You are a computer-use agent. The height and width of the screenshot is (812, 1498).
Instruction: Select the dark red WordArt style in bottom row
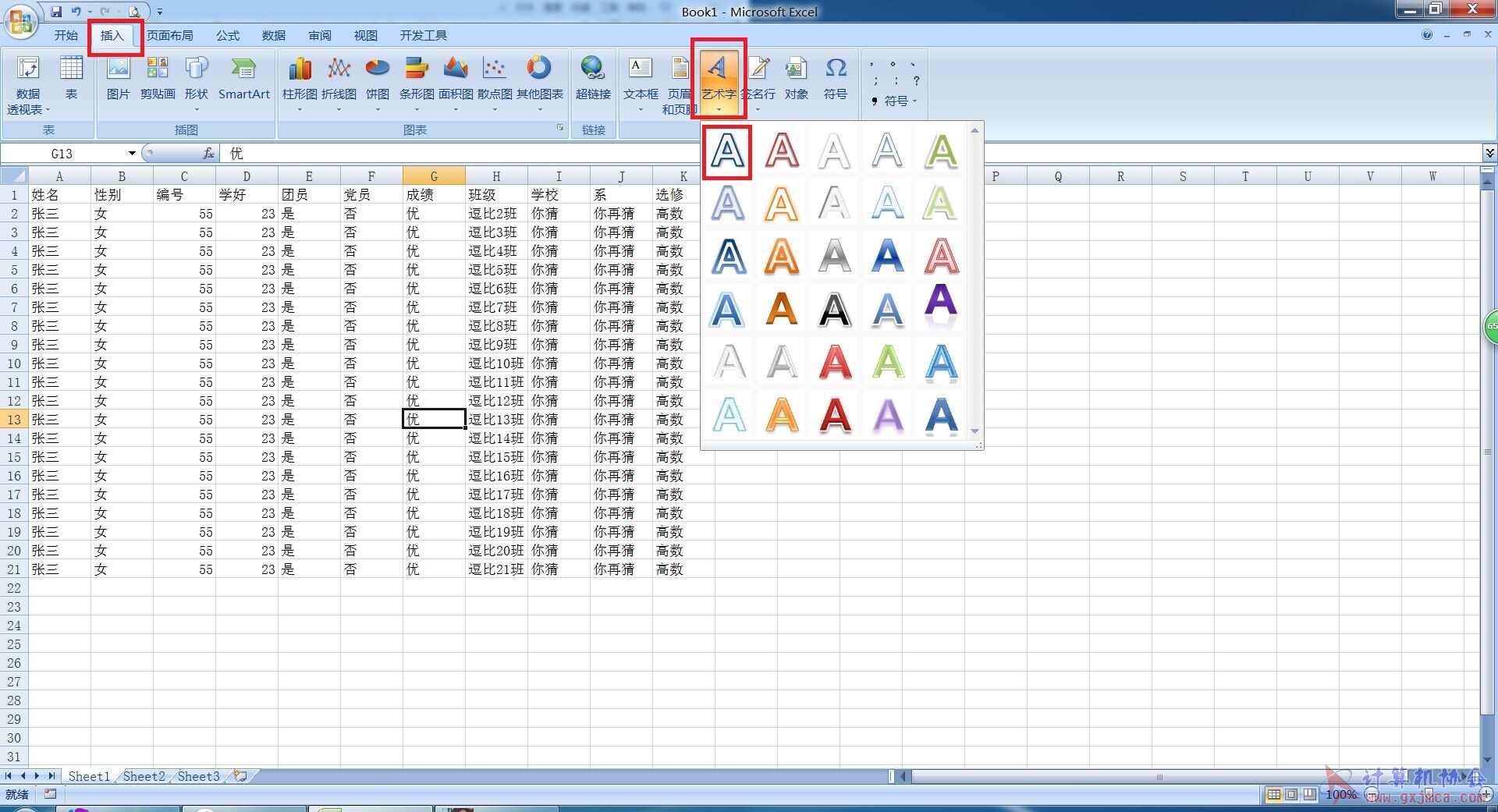click(x=835, y=416)
